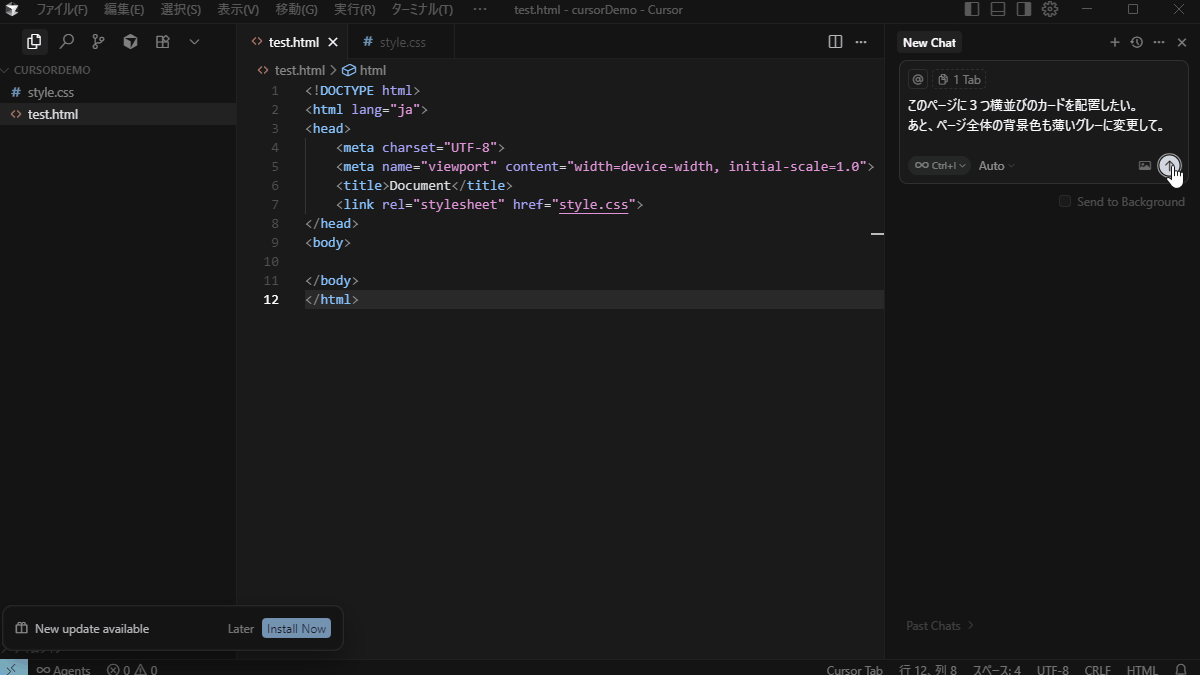Screen dimensions: 1200x675
Task: Open the Extensions view icon
Action: tap(162, 42)
